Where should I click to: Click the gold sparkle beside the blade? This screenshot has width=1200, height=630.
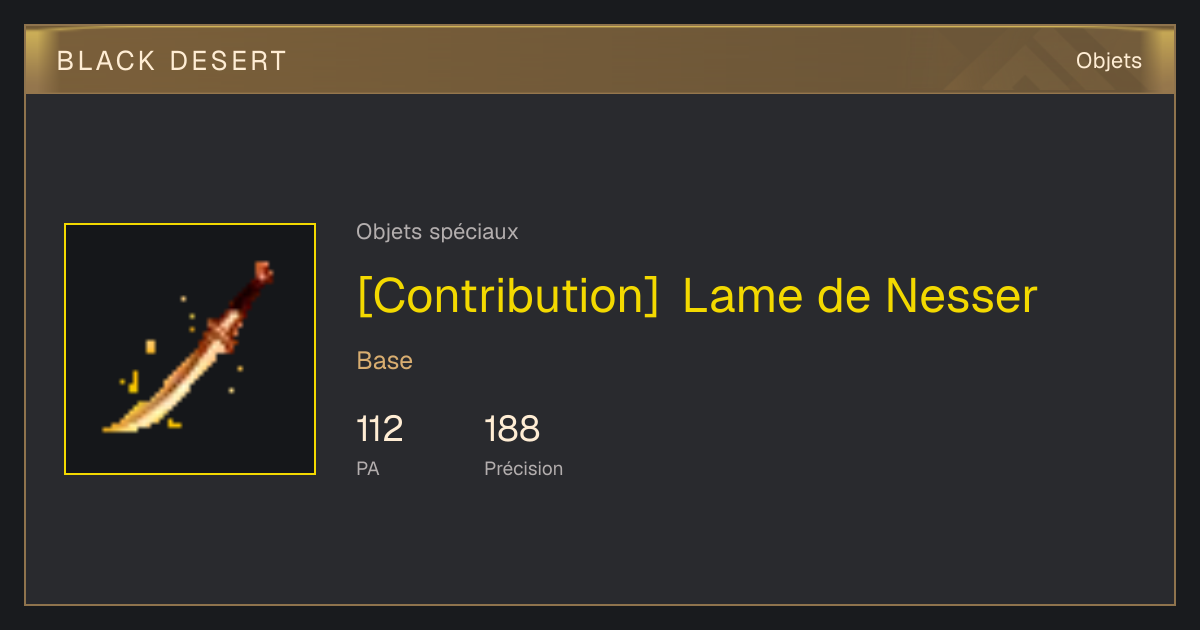tap(151, 347)
